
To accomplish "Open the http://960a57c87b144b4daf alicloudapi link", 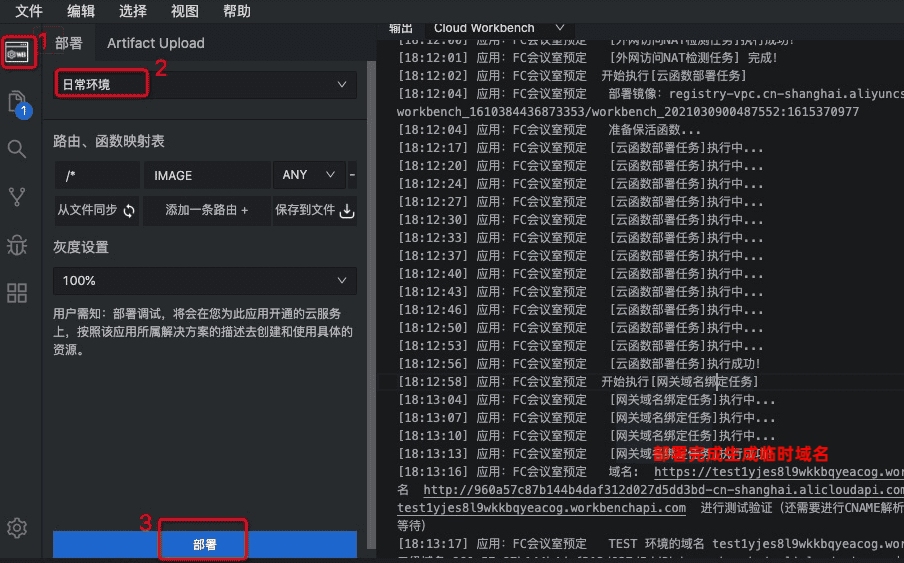I will pos(664,490).
